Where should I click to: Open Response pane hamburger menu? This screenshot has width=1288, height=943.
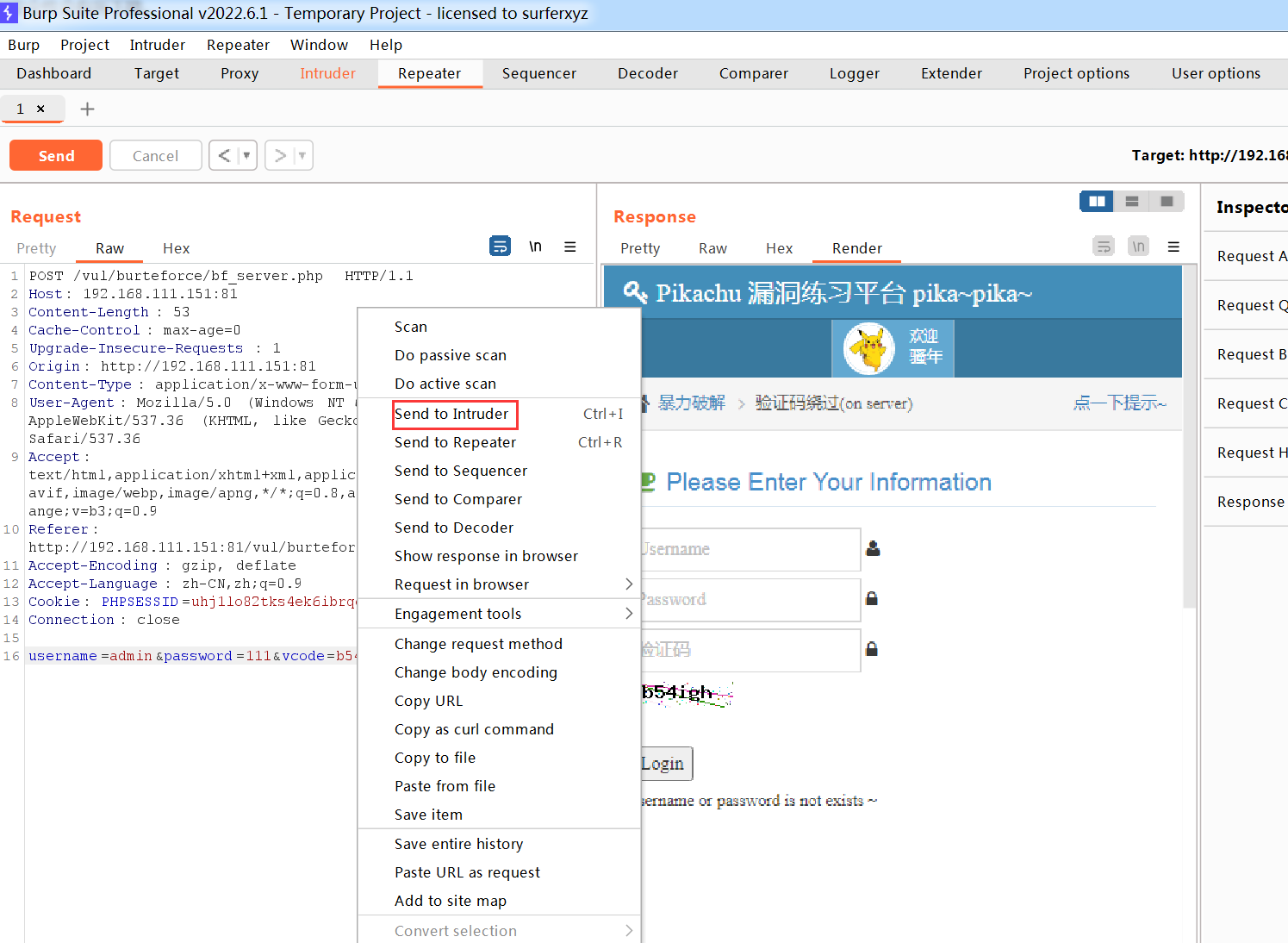click(1173, 247)
